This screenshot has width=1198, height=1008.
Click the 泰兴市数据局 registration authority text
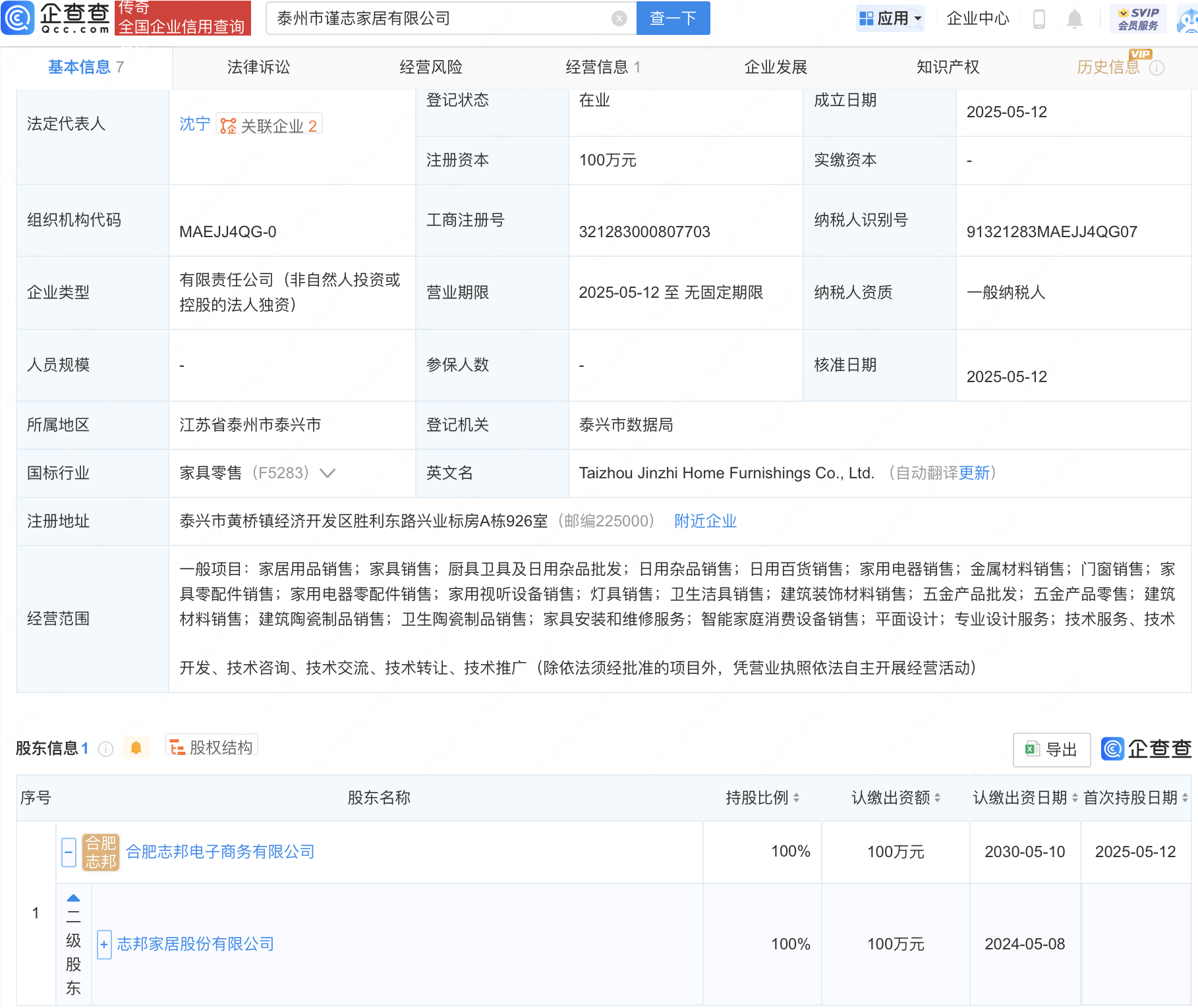coord(626,425)
